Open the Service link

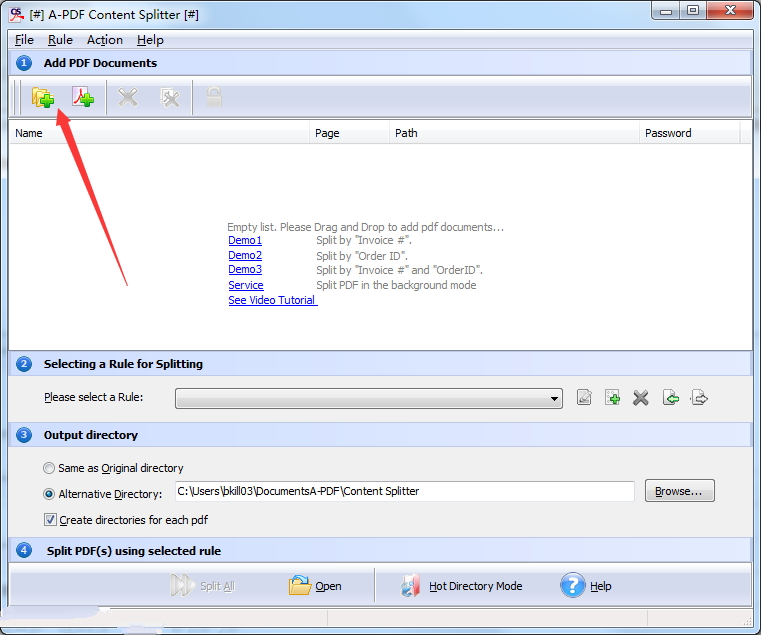click(x=246, y=285)
